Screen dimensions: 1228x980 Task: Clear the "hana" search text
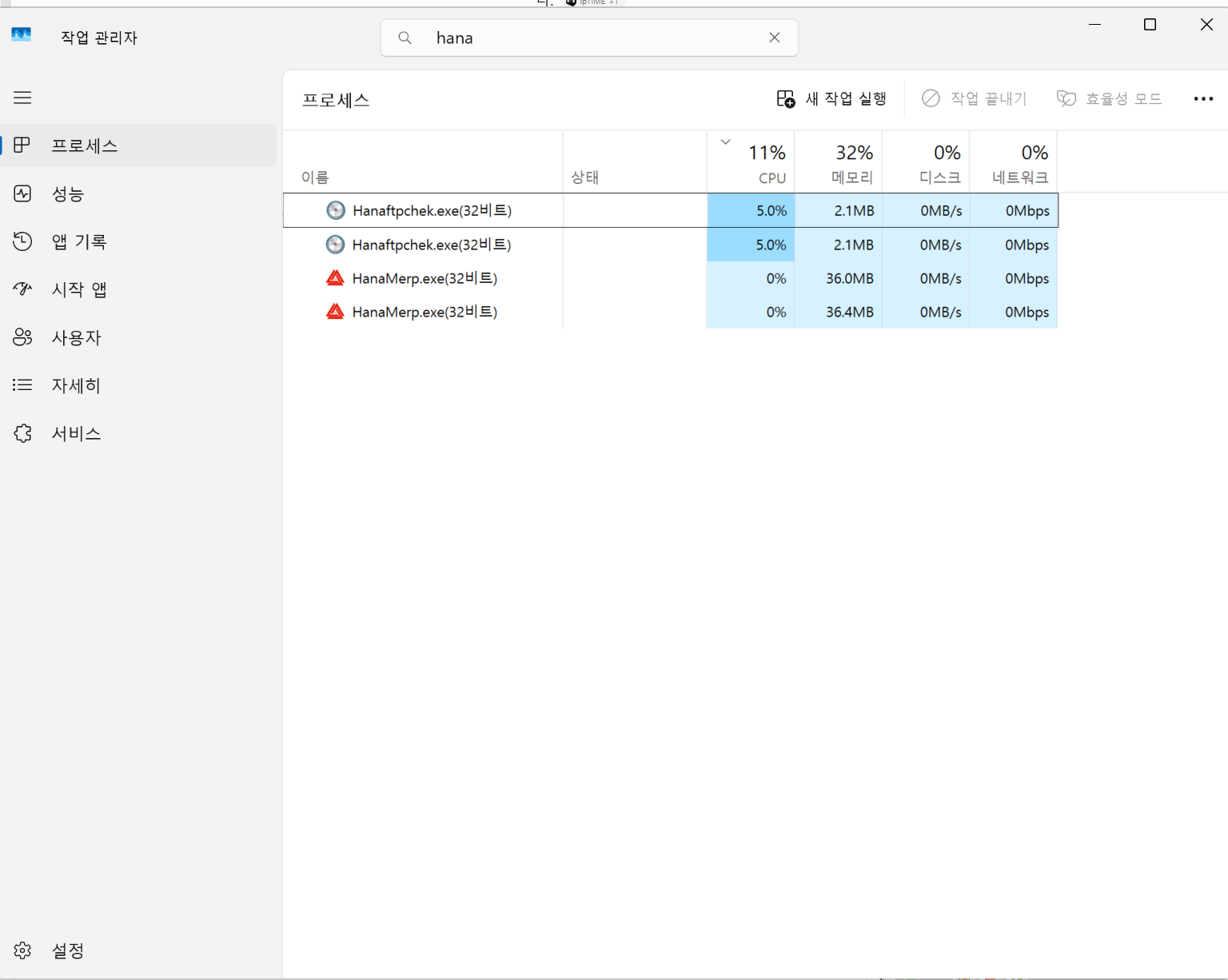pyautogui.click(x=774, y=38)
